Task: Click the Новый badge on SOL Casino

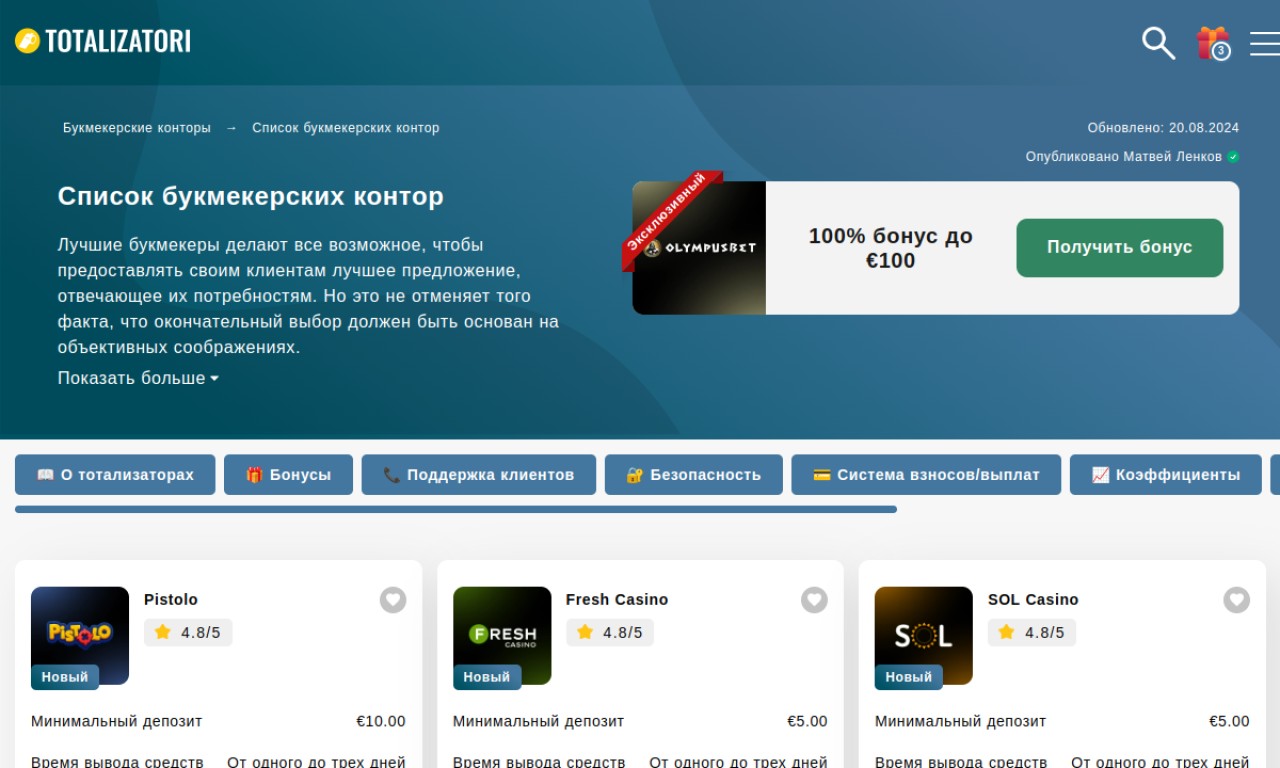Action: point(909,677)
